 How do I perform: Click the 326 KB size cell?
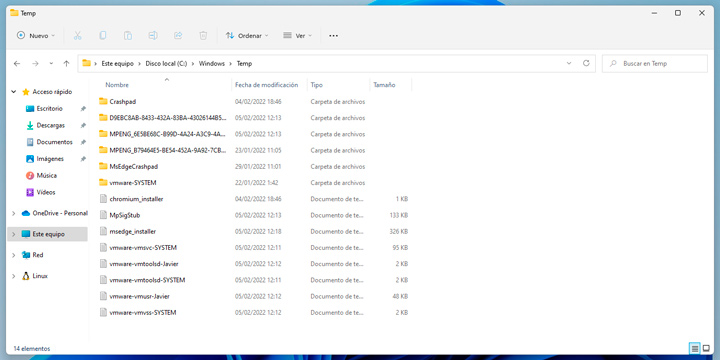coord(399,231)
